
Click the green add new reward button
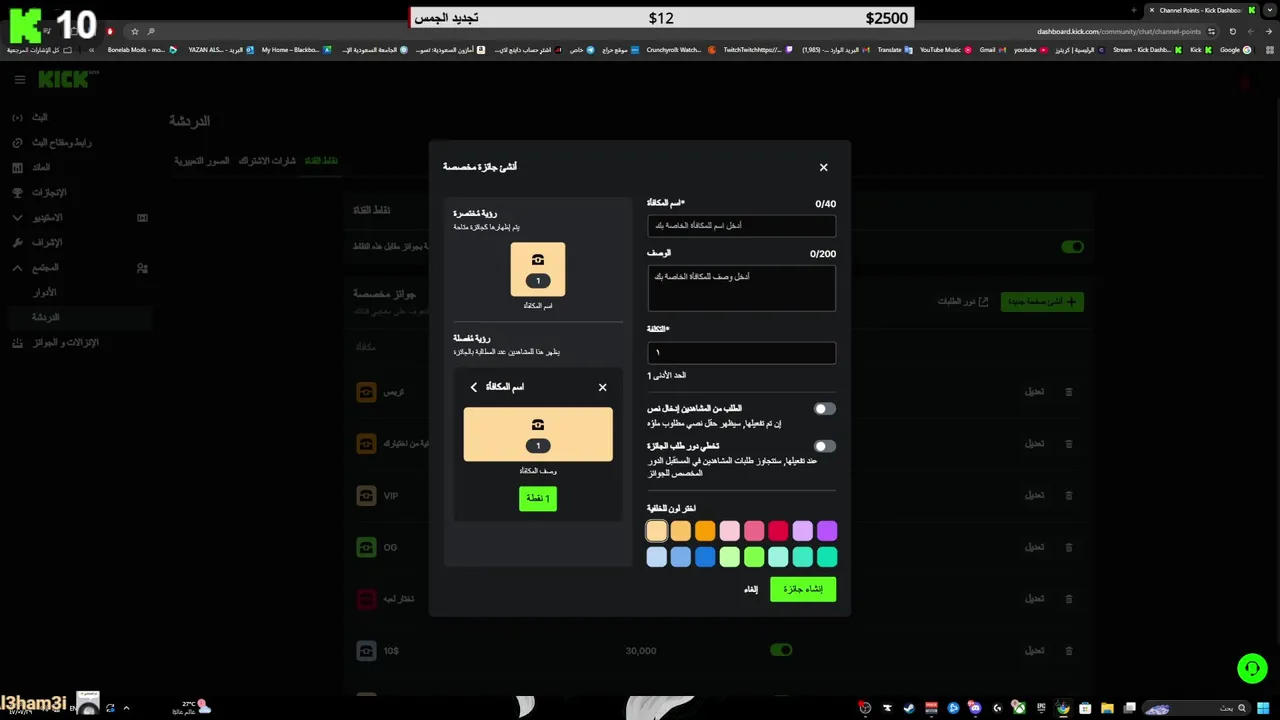(x=1042, y=301)
